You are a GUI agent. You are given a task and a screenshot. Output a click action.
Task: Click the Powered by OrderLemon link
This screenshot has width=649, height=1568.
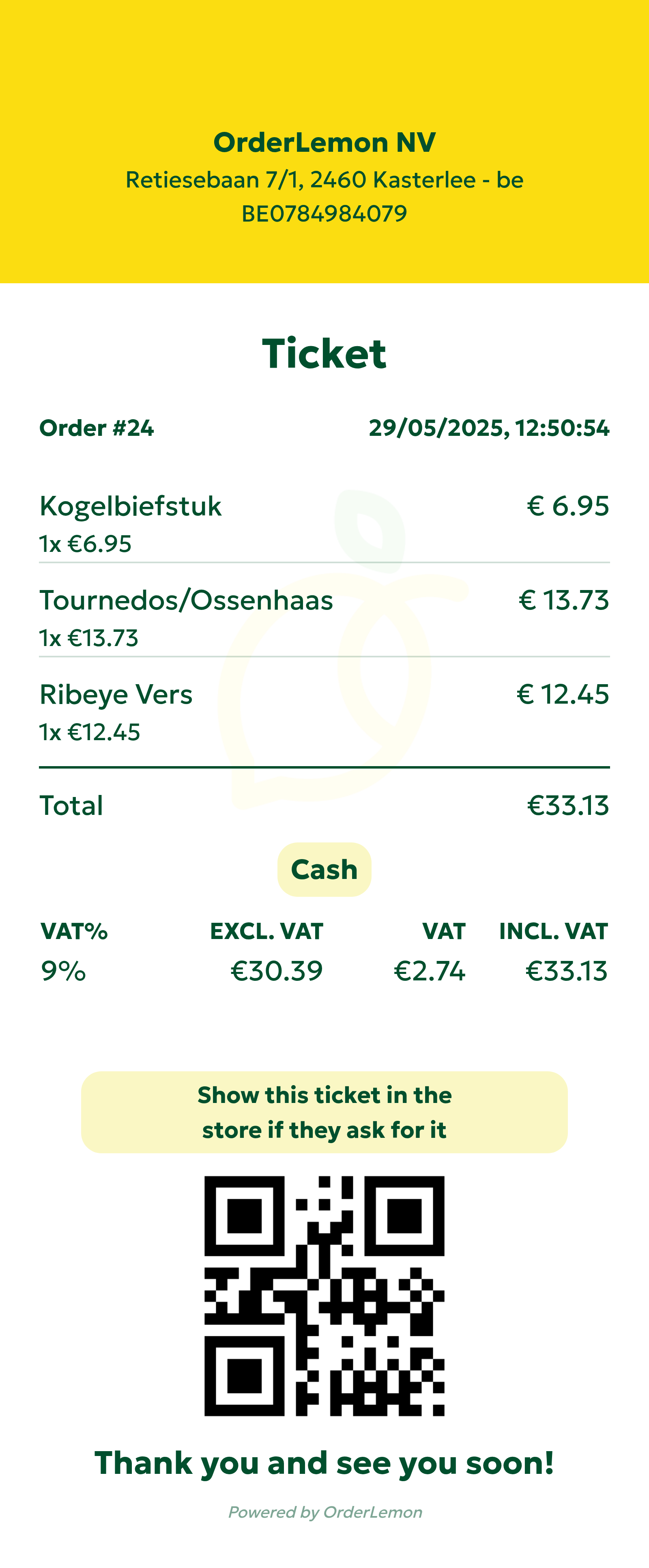pos(325,1512)
